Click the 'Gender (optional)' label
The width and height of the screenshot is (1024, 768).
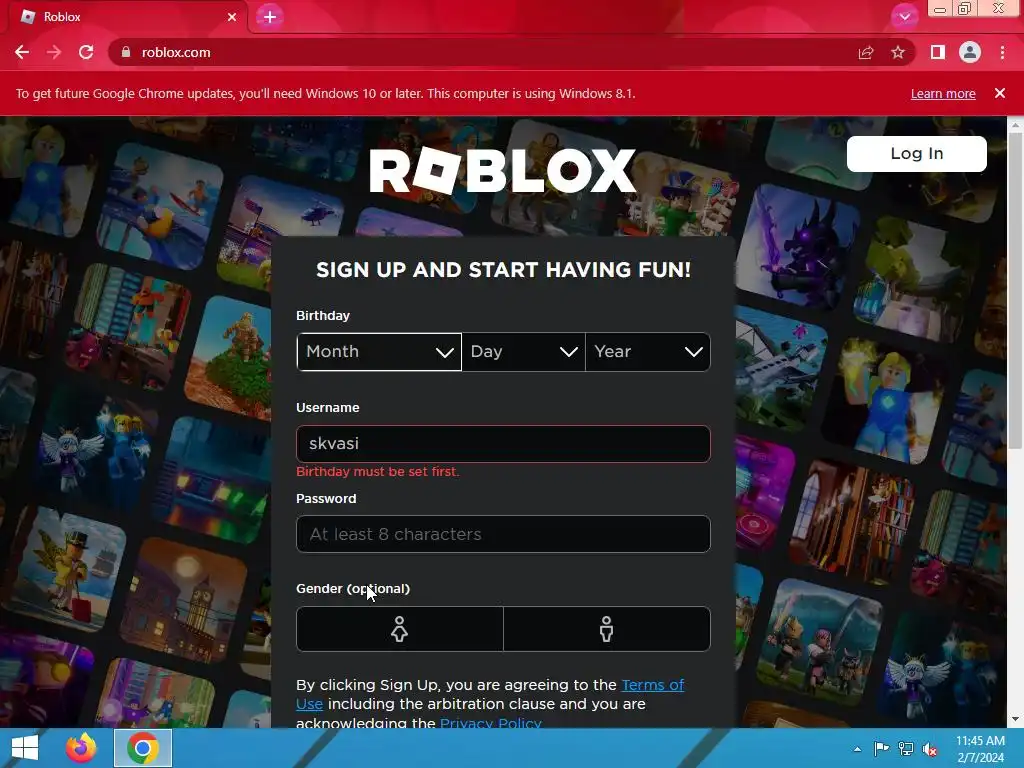(353, 588)
